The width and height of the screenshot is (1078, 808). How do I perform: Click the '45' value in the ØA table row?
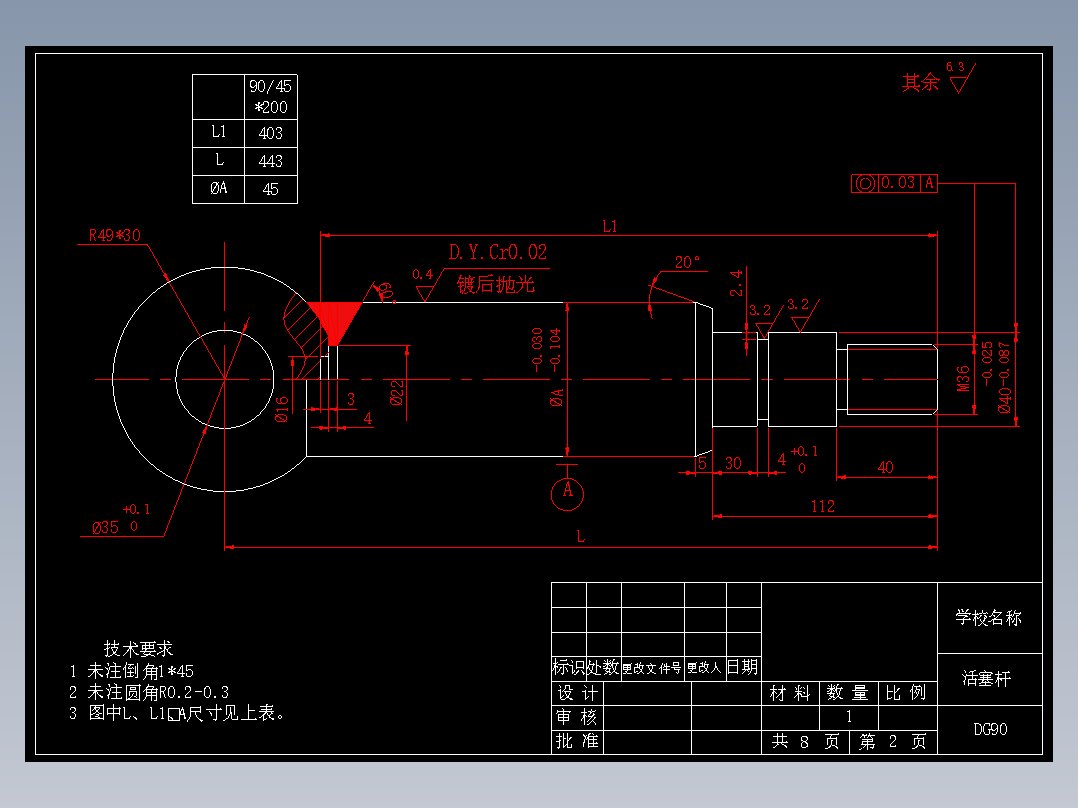[271, 190]
